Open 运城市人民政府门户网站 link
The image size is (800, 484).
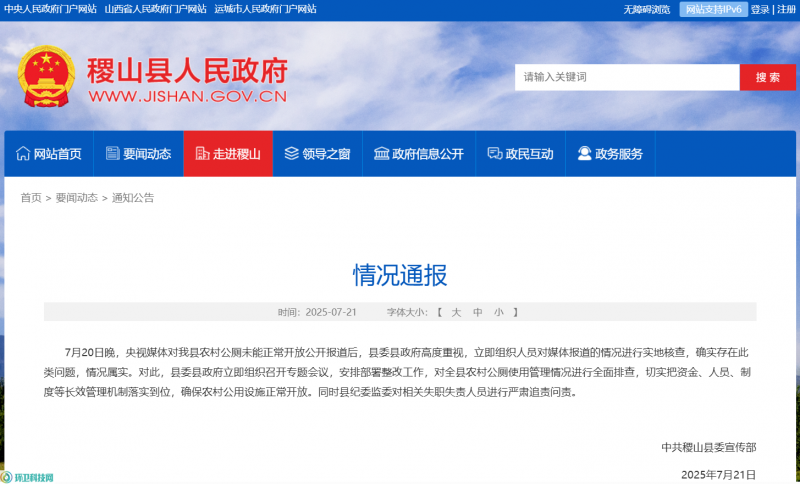click(x=265, y=9)
